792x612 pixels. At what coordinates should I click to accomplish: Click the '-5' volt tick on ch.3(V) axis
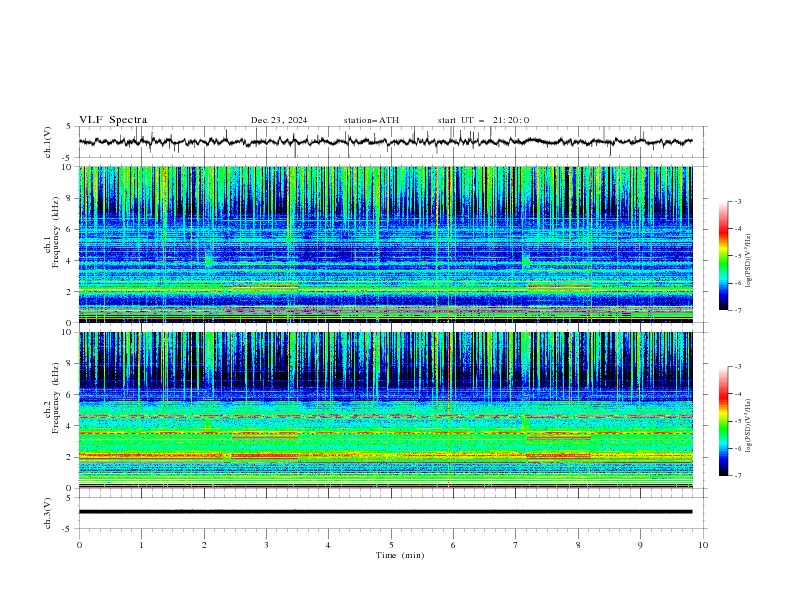(x=68, y=529)
